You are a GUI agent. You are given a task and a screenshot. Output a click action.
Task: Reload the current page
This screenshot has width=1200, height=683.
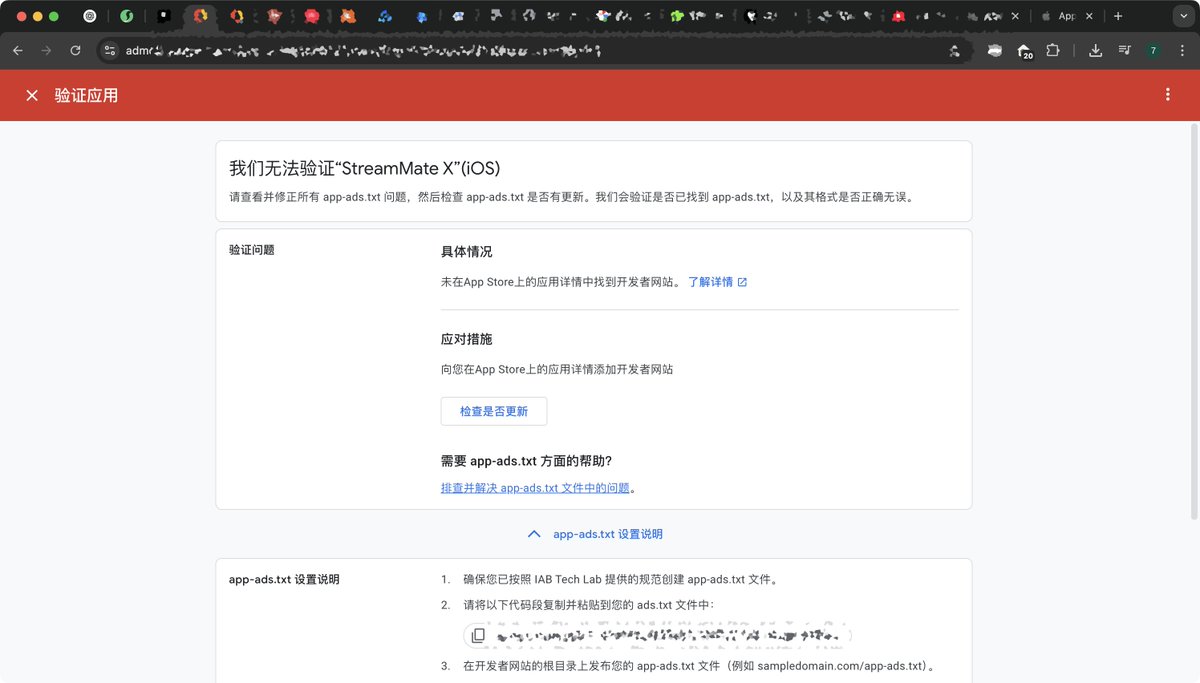pos(75,51)
